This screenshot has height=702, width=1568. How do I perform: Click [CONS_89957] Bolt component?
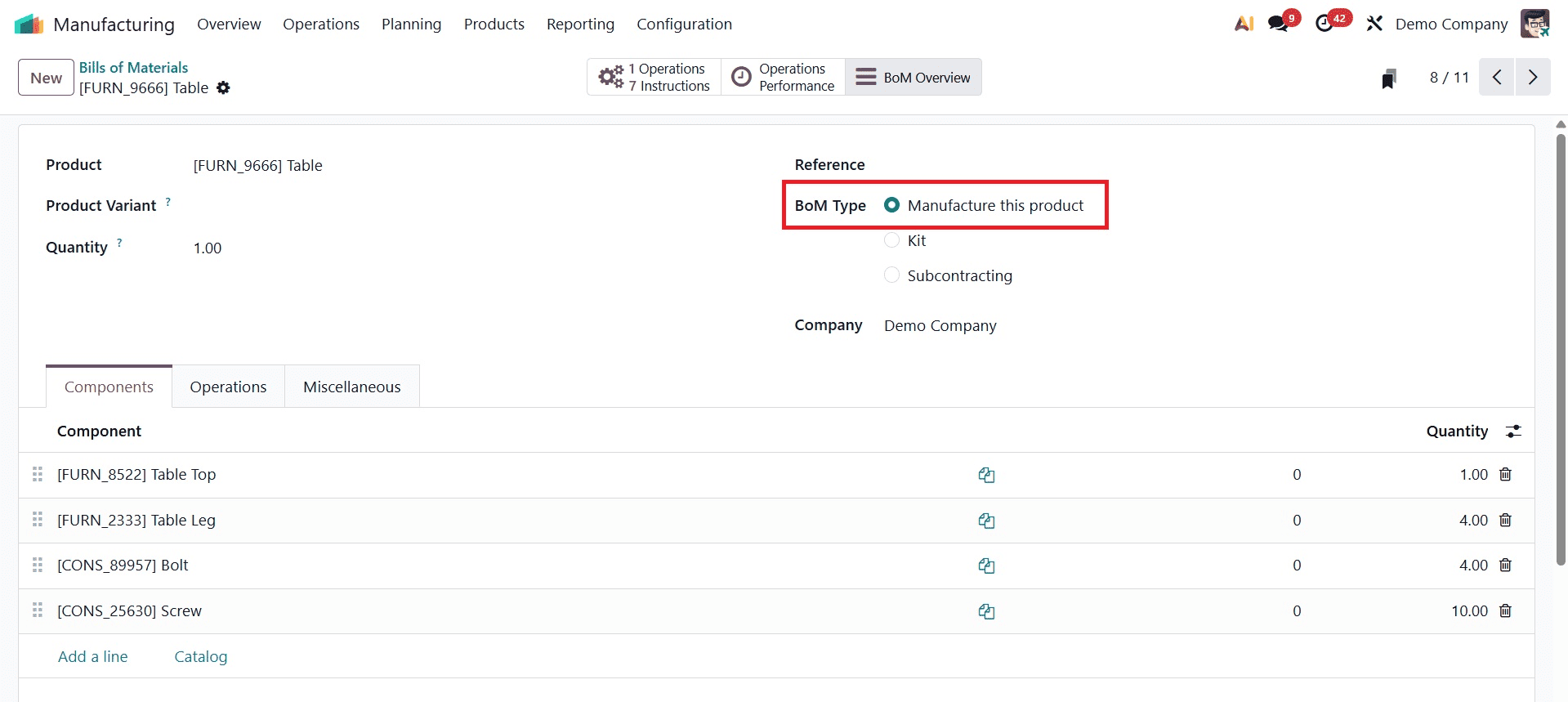(123, 566)
